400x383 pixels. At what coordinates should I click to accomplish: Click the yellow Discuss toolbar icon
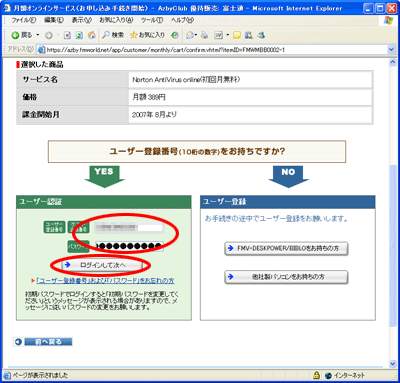click(x=237, y=35)
